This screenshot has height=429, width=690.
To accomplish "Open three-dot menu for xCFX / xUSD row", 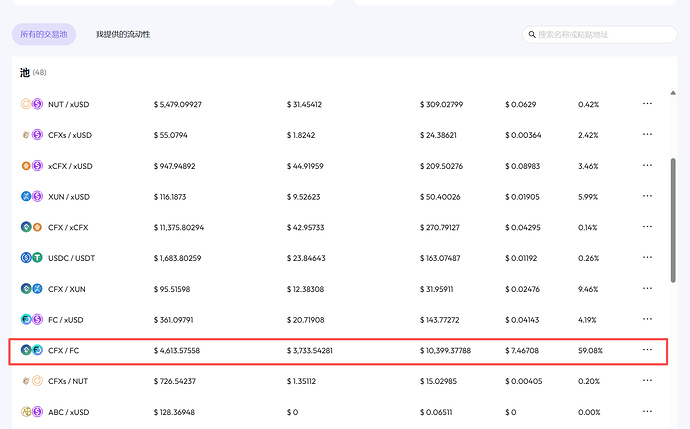I will [647, 165].
